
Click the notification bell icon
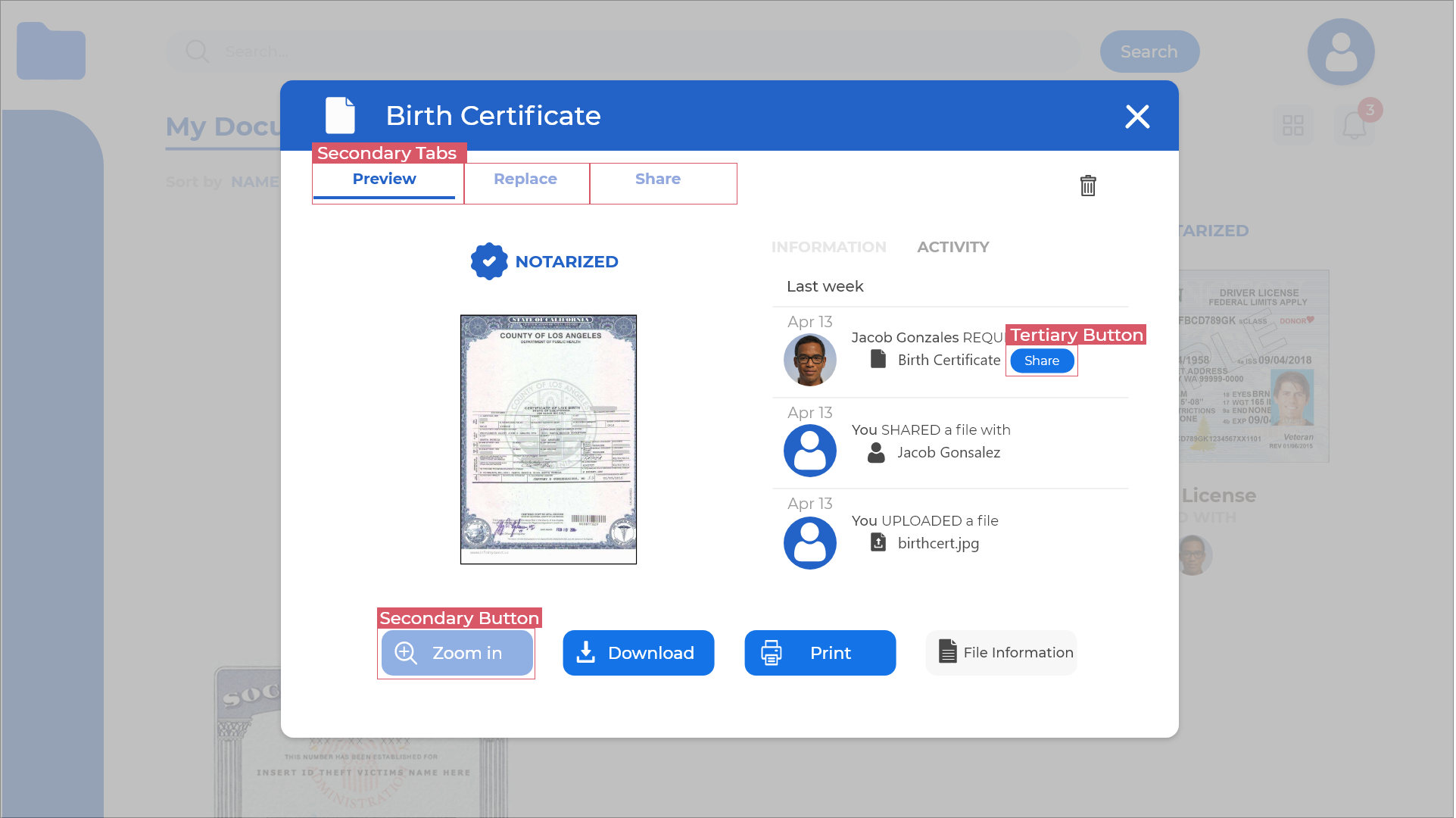pyautogui.click(x=1355, y=125)
